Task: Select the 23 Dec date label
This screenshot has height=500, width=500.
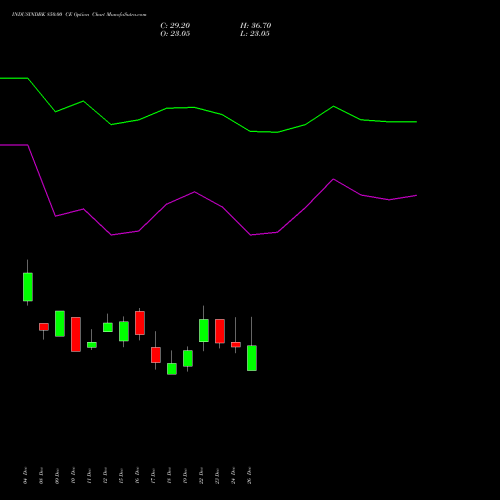Action: (x=217, y=475)
